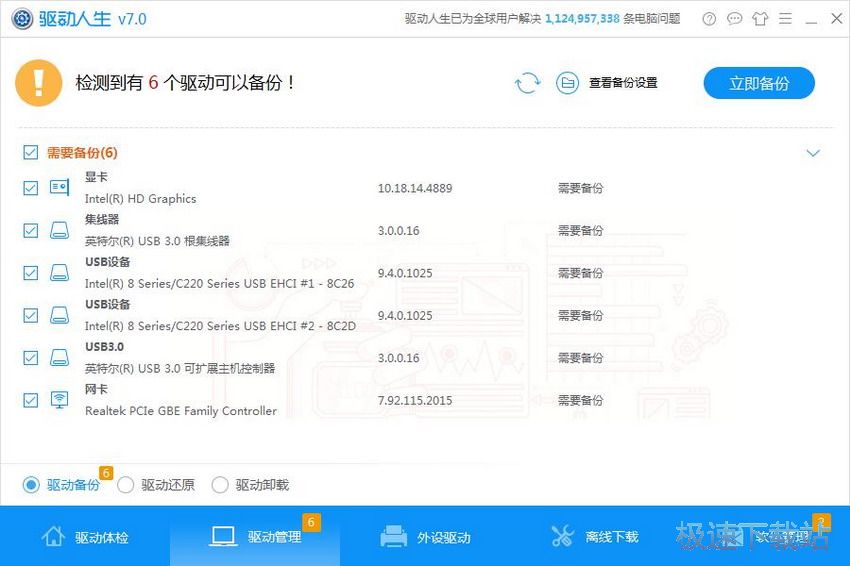
Task: Close the 驱动人生 window
Action: pyautogui.click(x=836, y=19)
